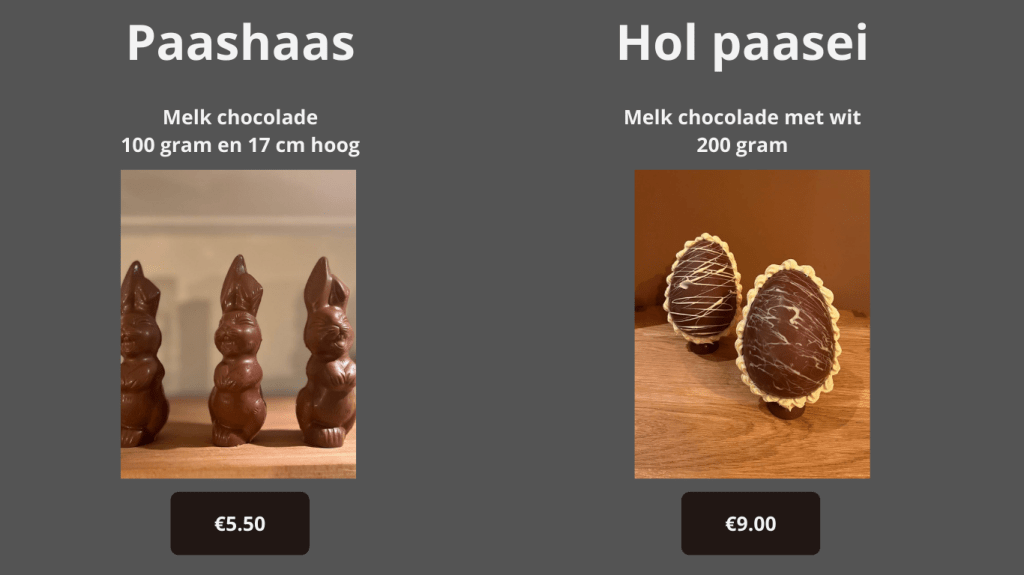The width and height of the screenshot is (1024, 575).
Task: Click the chocolate eggs product photo
Action: [x=752, y=324]
